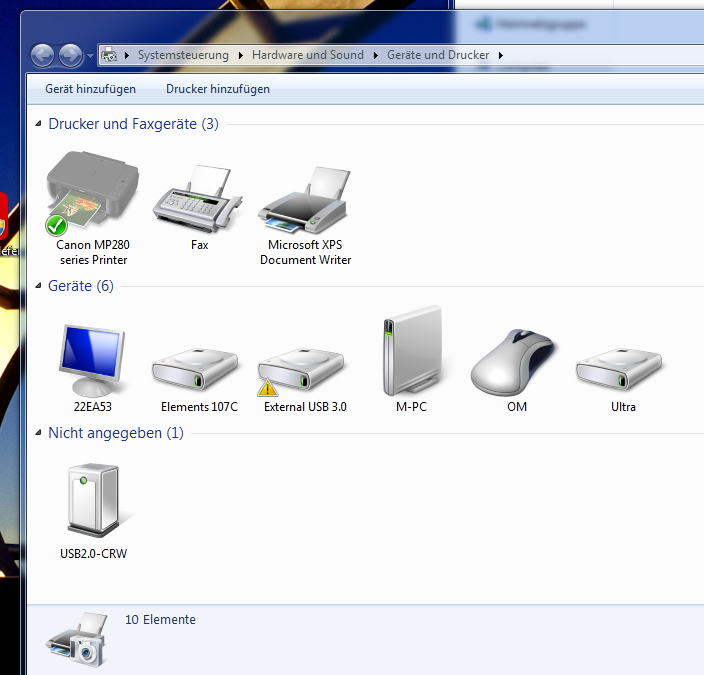This screenshot has width=704, height=675.
Task: Select the Ultra drive icon
Action: coord(619,369)
